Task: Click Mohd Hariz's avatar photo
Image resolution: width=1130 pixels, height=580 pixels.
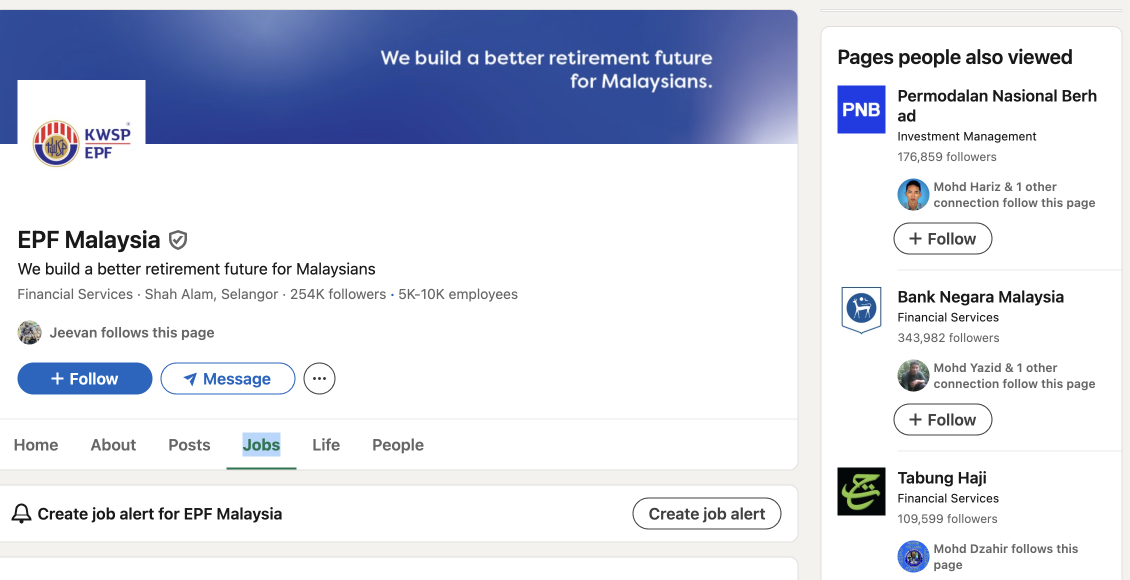Action: 913,195
